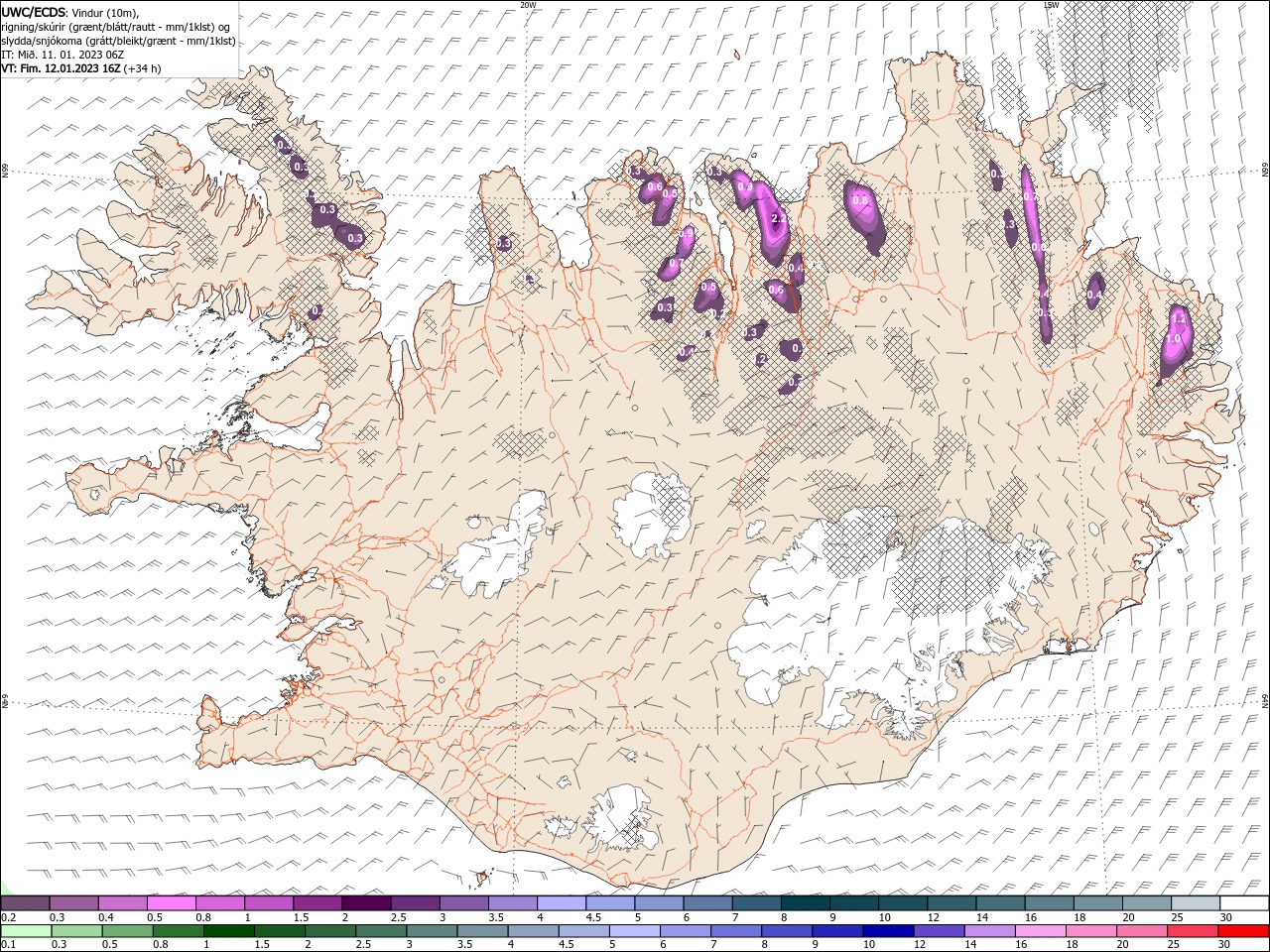Screen dimensions: 1270x952
Task: Select the dusky plum swatch between 0.2 and 0.3
Action: click(x=25, y=902)
